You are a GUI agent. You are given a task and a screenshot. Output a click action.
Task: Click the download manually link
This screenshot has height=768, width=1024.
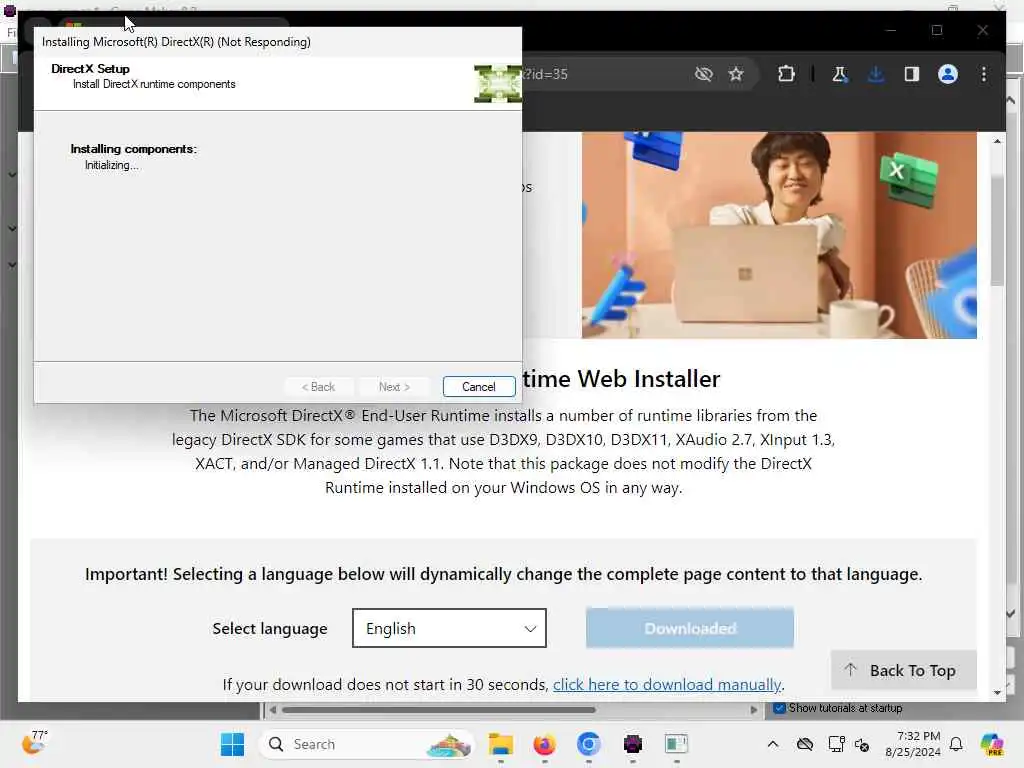tap(667, 684)
